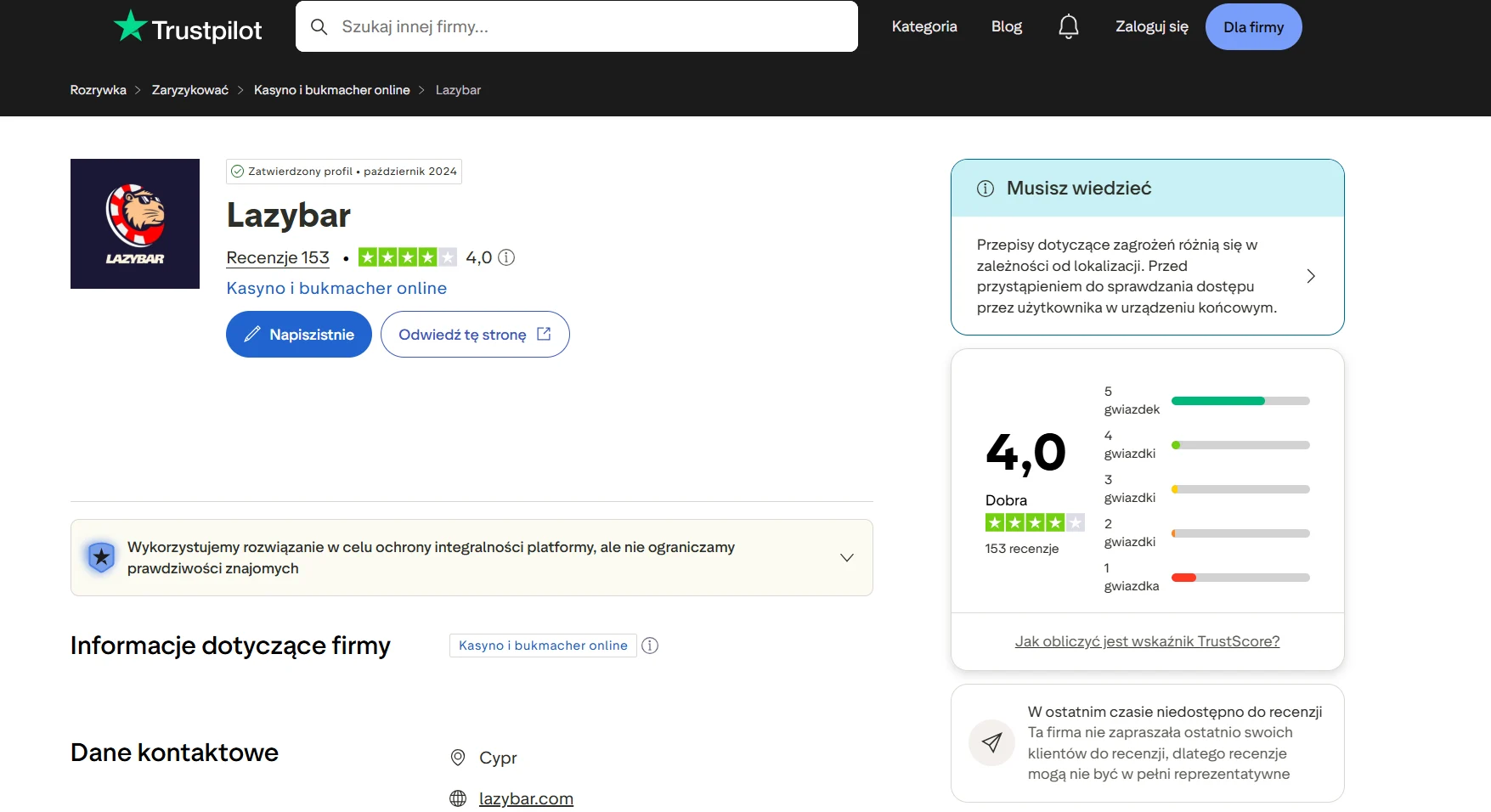The image size is (1491, 812).
Task: Click the shield star icon
Action: click(101, 557)
